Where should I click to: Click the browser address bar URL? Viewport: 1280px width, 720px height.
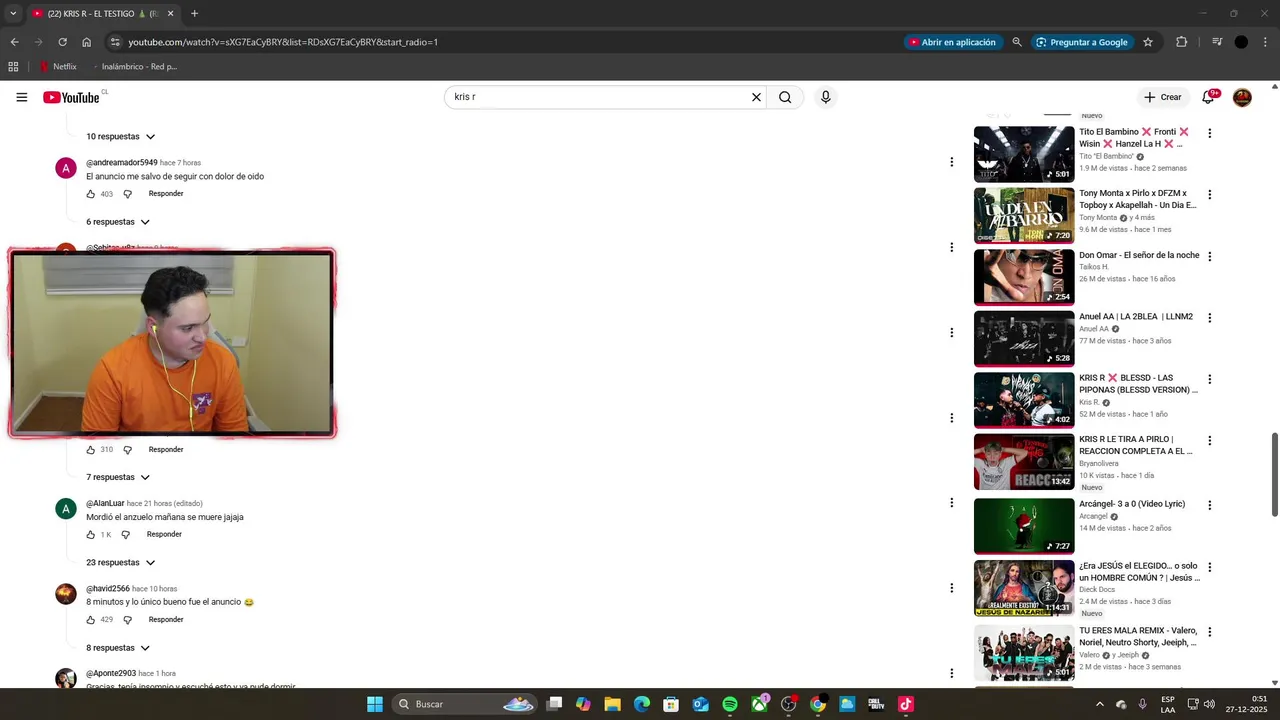(283, 42)
